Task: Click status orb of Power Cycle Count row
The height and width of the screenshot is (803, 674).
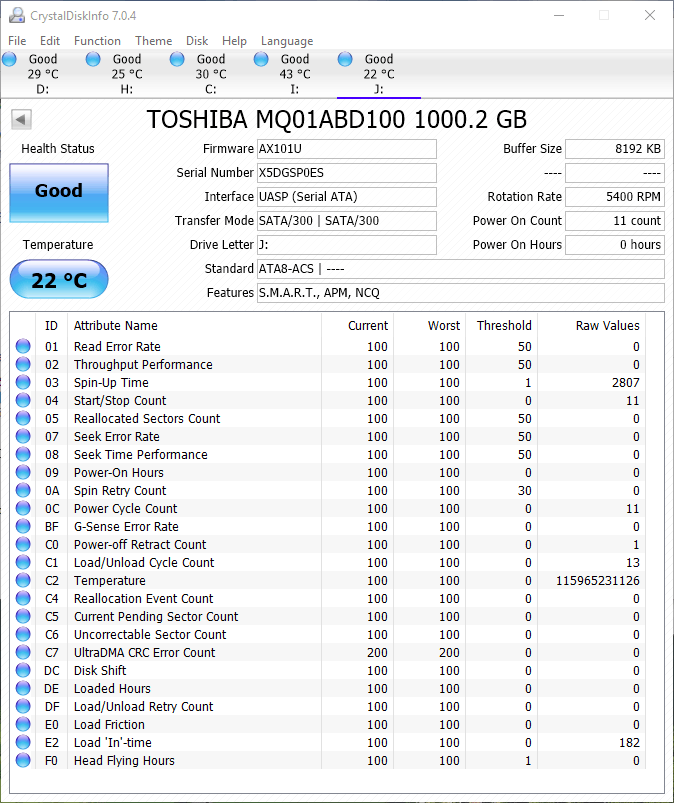Action: (x=23, y=508)
